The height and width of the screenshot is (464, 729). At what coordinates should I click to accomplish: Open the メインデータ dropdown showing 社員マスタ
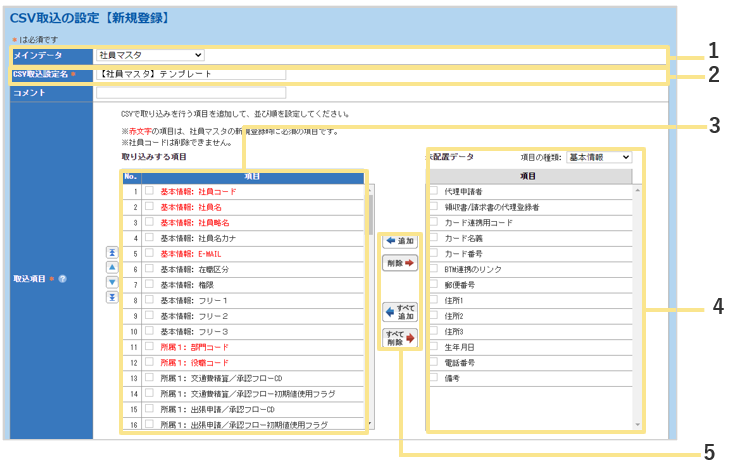pyautogui.click(x=150, y=55)
